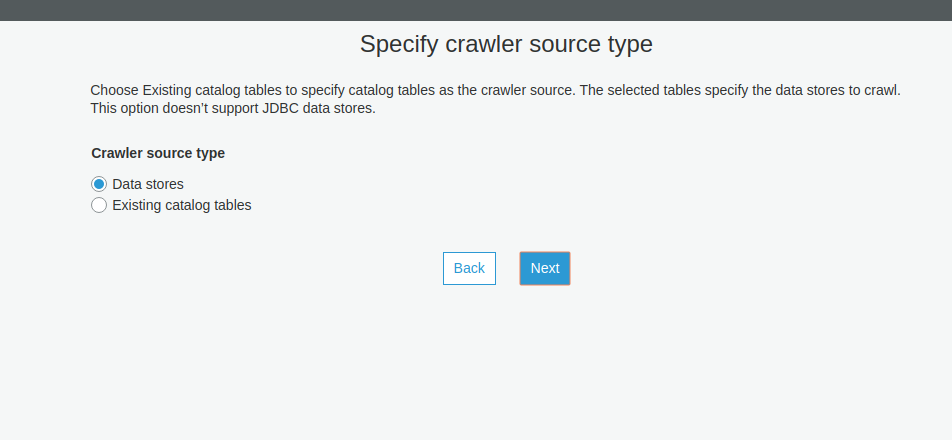Click the word "Specify" in the page heading
This screenshot has width=952, height=440.
pyautogui.click(x=395, y=44)
